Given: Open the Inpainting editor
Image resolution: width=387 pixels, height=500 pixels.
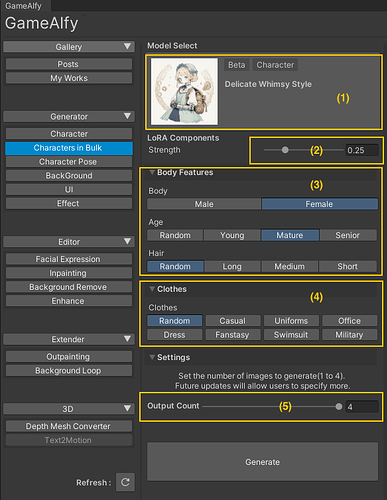Looking at the screenshot, I should pos(69,273).
